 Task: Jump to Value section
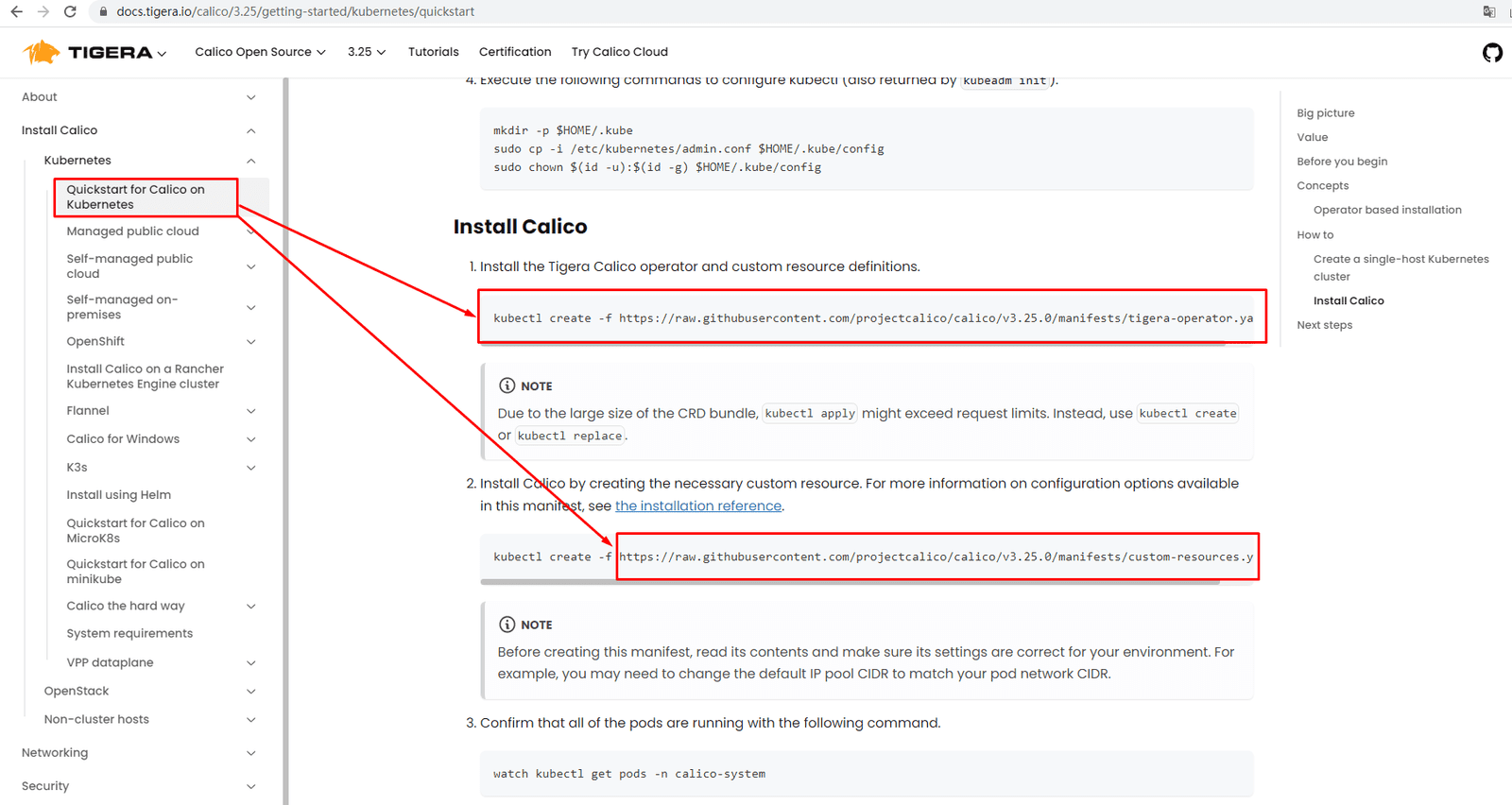1313,138
